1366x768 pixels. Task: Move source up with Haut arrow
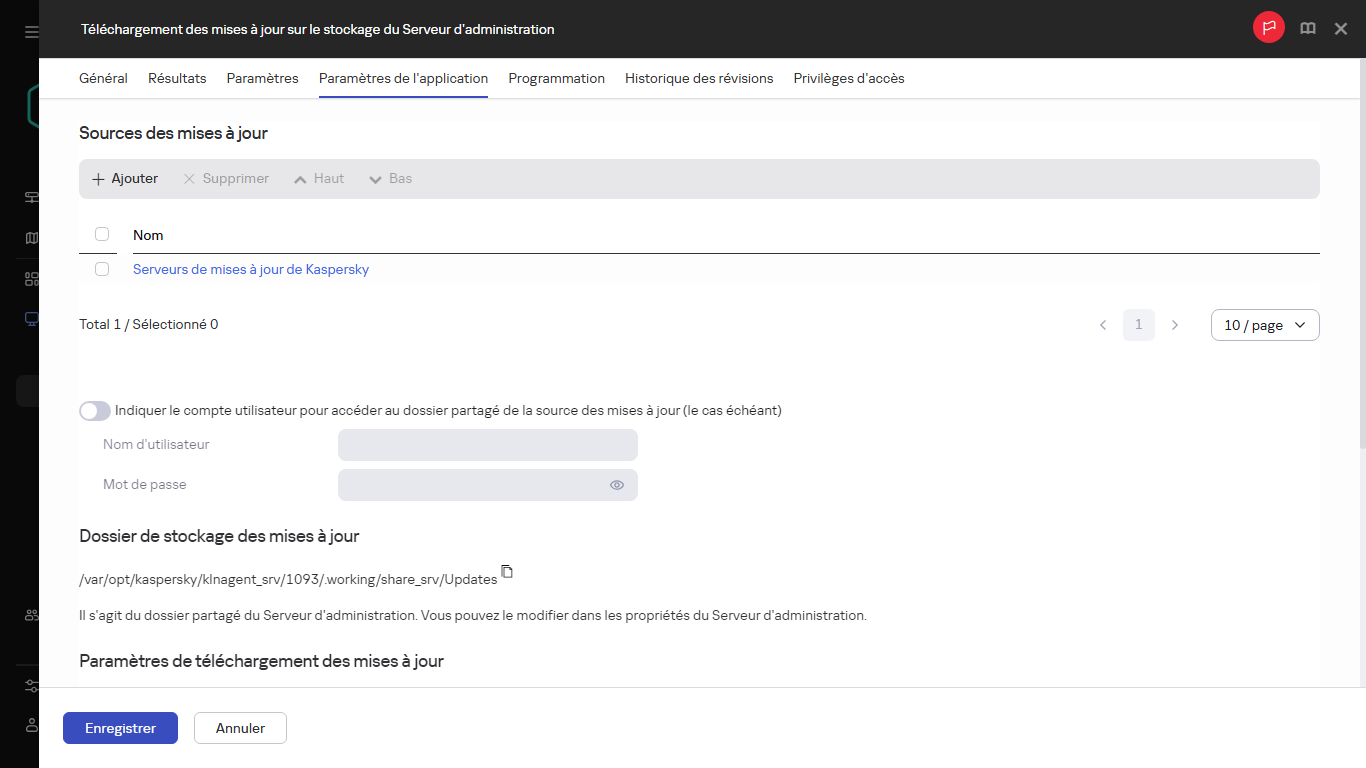click(x=300, y=179)
